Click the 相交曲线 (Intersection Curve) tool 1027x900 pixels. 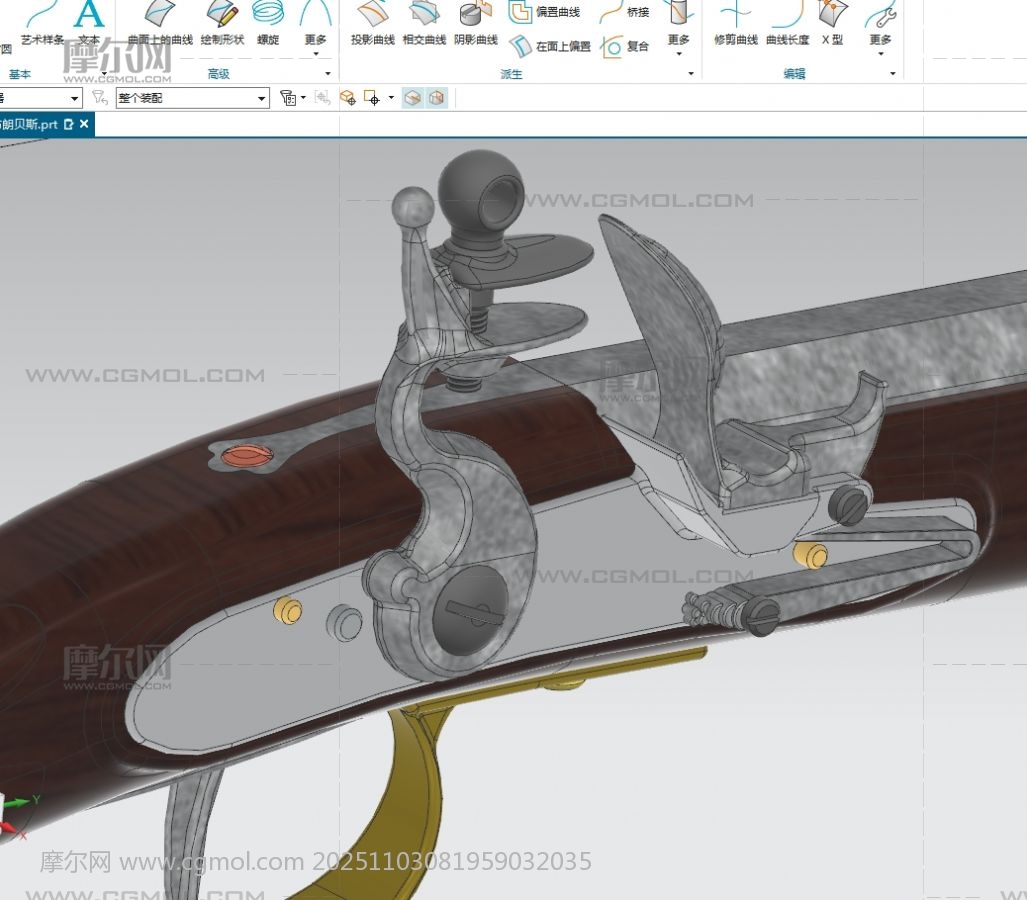pyautogui.click(x=424, y=25)
